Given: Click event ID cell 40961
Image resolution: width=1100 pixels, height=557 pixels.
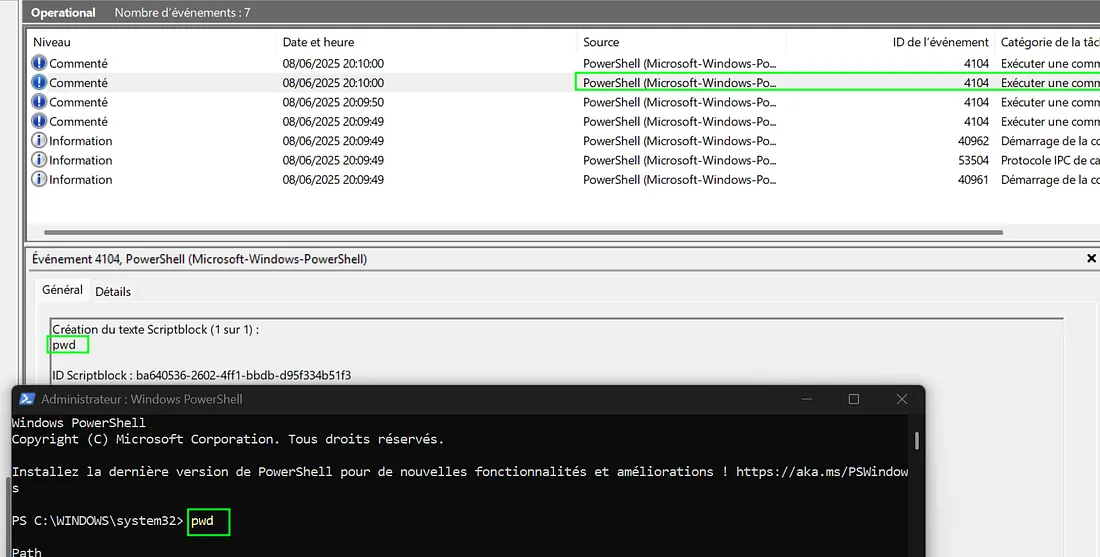Looking at the screenshot, I should point(973,180).
